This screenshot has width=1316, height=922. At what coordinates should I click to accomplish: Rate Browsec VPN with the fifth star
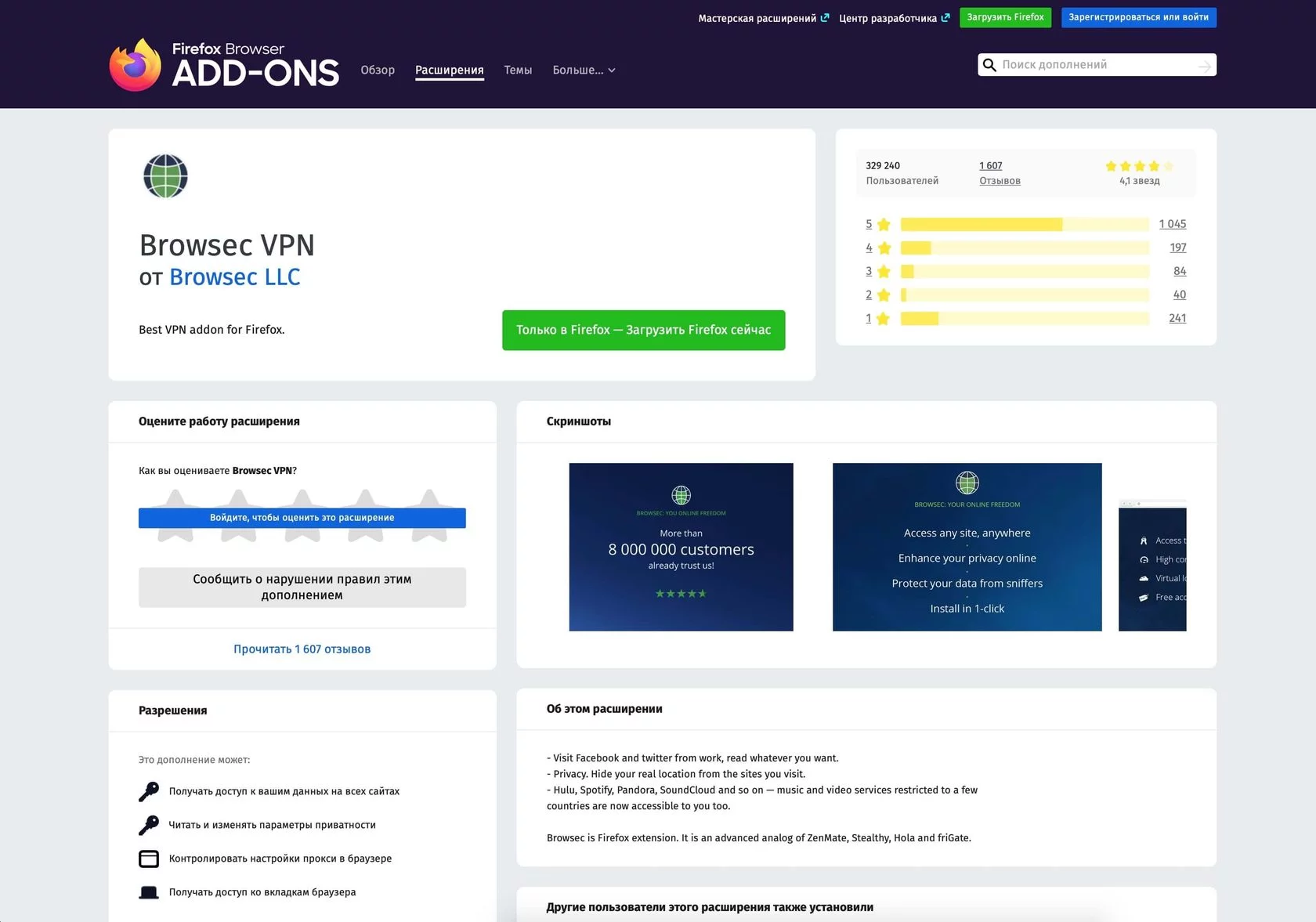(429, 515)
